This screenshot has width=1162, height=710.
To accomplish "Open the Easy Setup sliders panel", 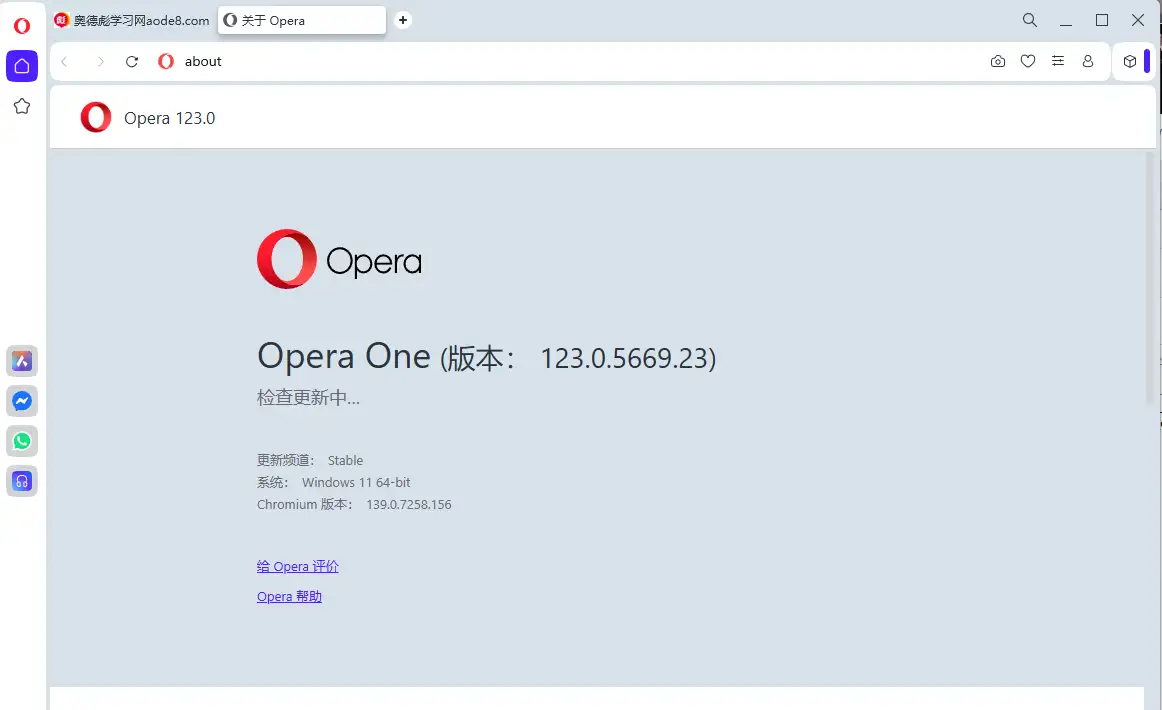I will (1057, 61).
